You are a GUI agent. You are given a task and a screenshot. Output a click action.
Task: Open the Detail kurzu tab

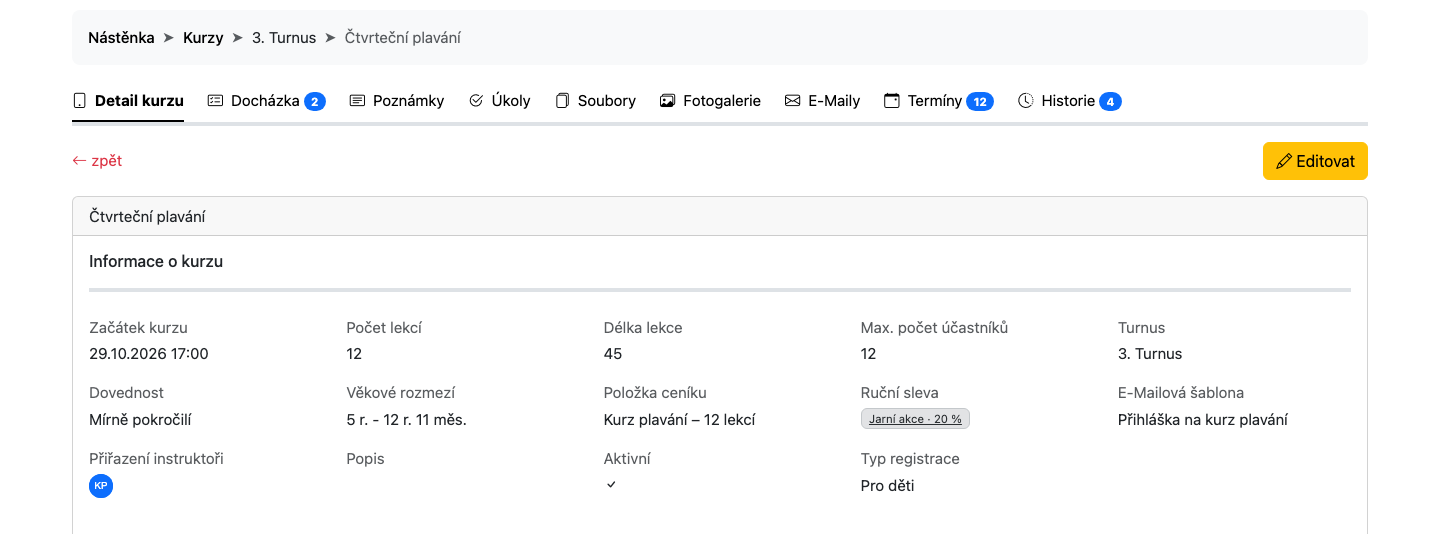[128, 101]
